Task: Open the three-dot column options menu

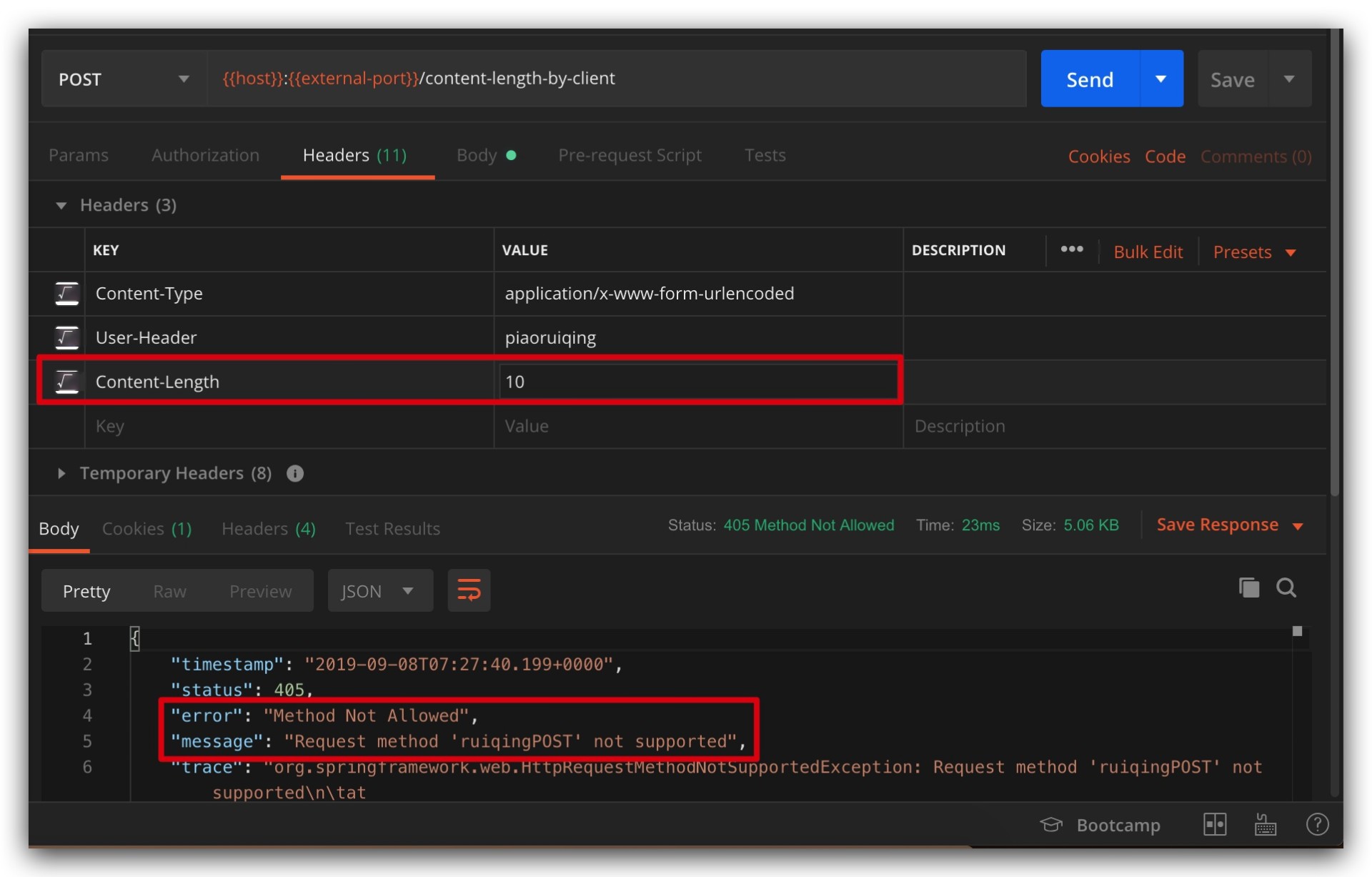Action: tap(1072, 249)
